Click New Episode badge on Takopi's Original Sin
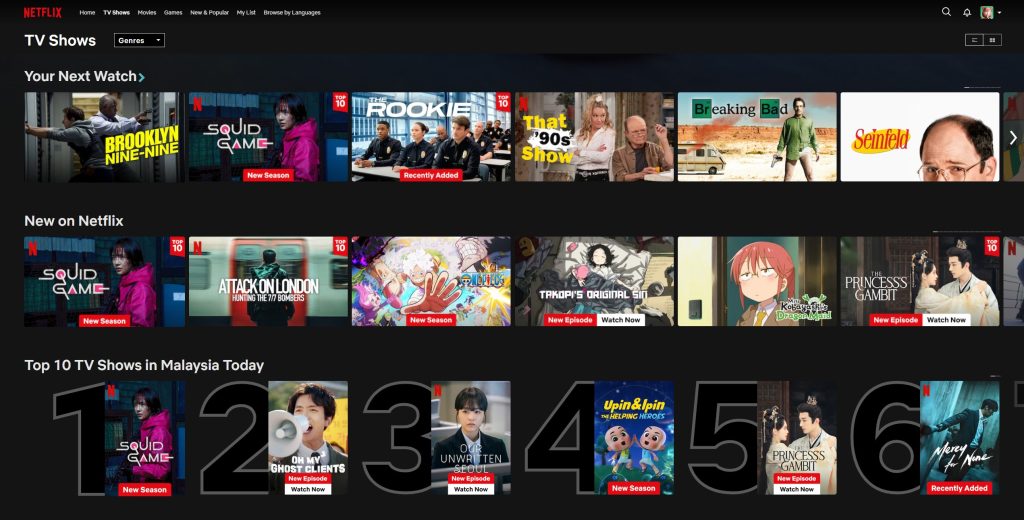1024x520 pixels. click(x=570, y=320)
